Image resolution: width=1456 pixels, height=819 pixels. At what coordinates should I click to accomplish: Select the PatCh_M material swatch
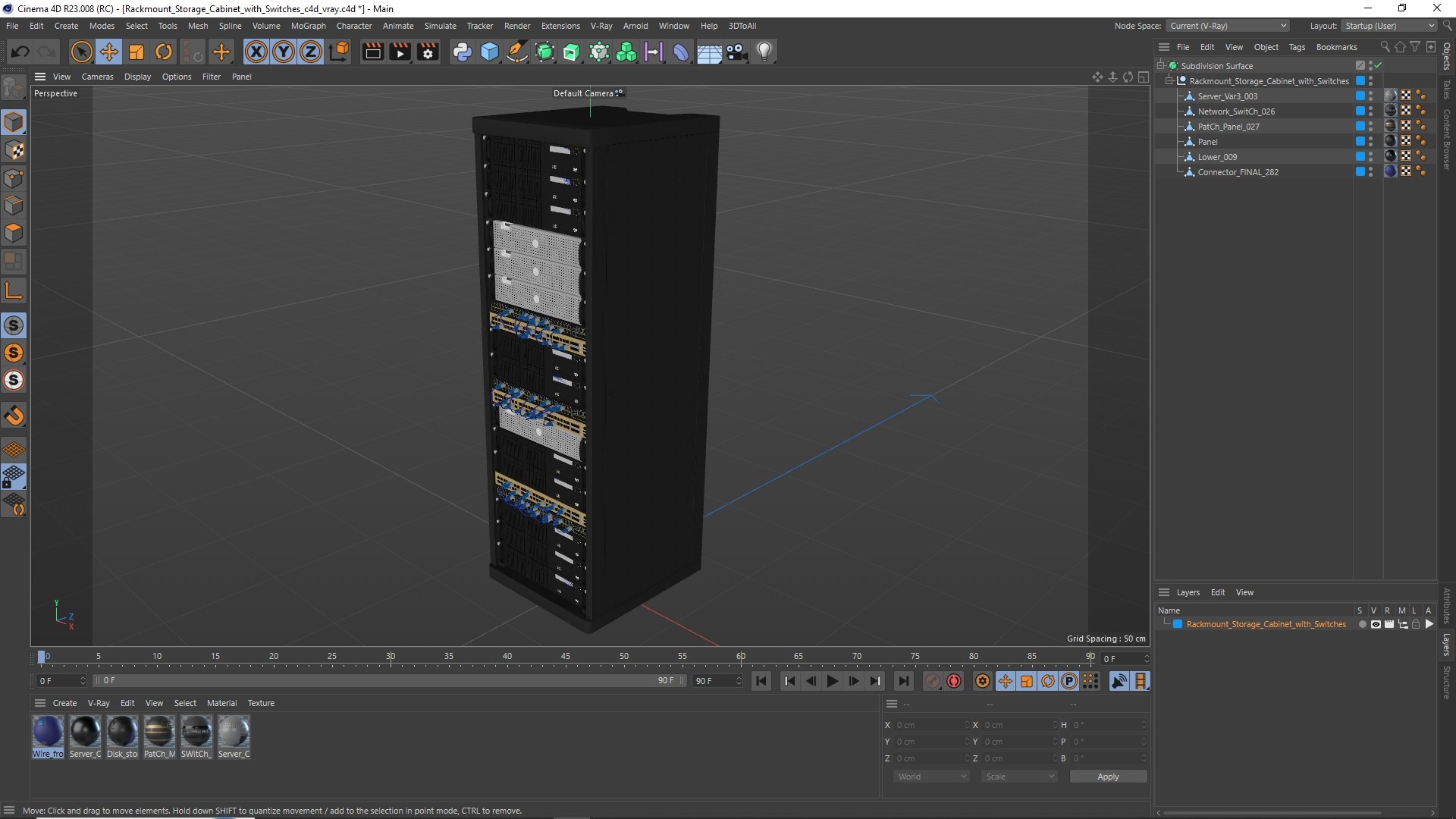pyautogui.click(x=159, y=736)
